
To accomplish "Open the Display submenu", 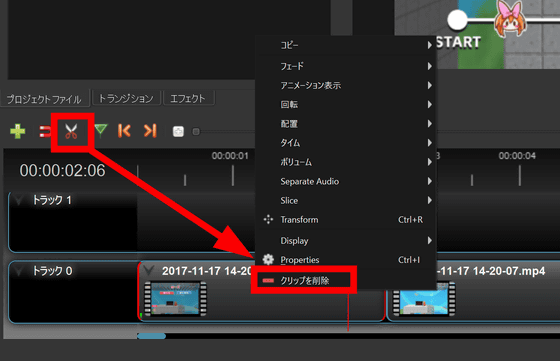I will point(345,241).
